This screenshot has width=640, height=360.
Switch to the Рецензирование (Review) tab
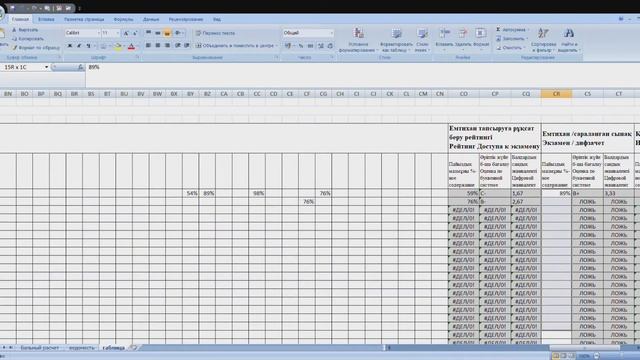coord(186,19)
